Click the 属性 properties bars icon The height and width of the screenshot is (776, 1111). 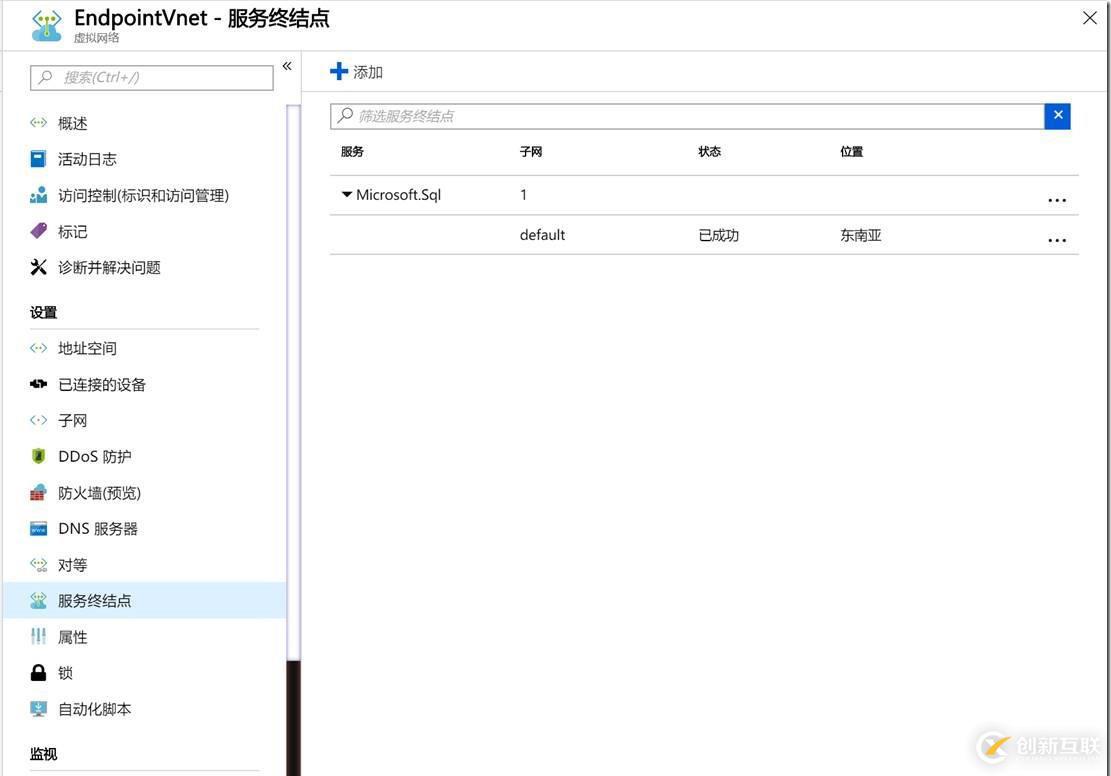(x=38, y=636)
